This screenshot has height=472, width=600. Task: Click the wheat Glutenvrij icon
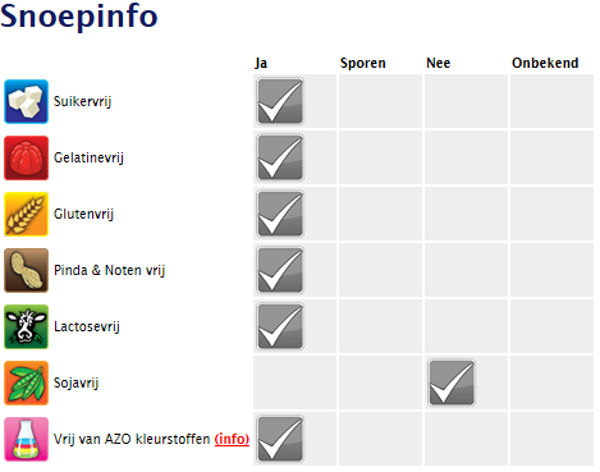click(x=26, y=213)
